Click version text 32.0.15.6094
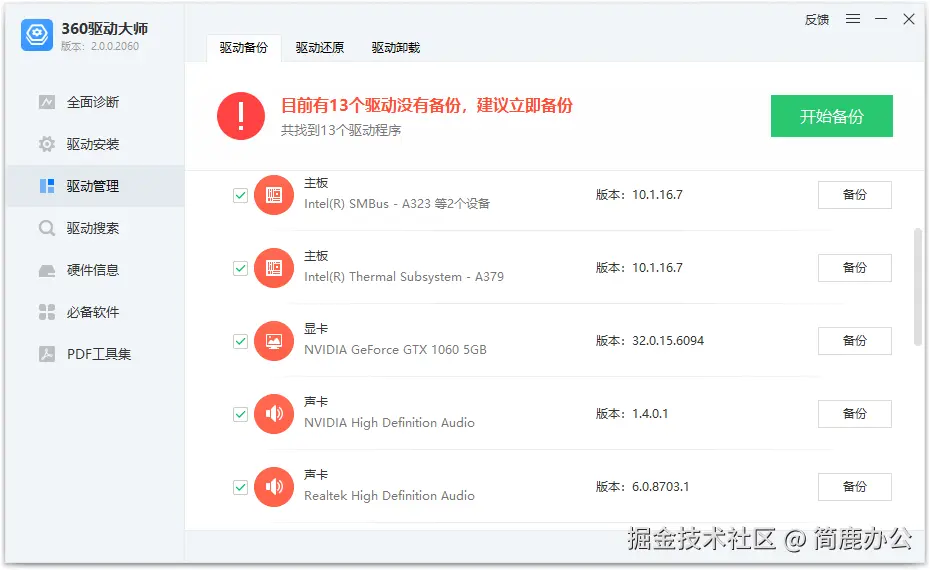The width and height of the screenshot is (930, 570). point(668,341)
